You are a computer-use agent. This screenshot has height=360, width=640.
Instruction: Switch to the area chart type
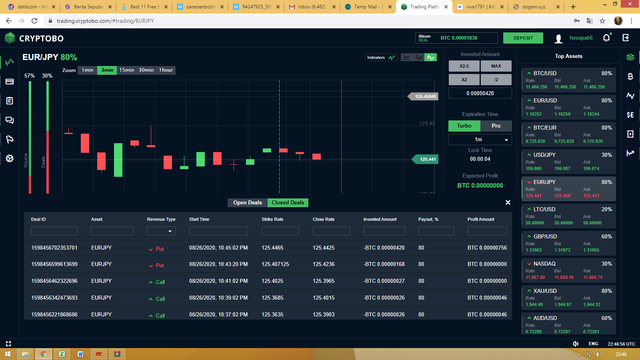(x=407, y=58)
